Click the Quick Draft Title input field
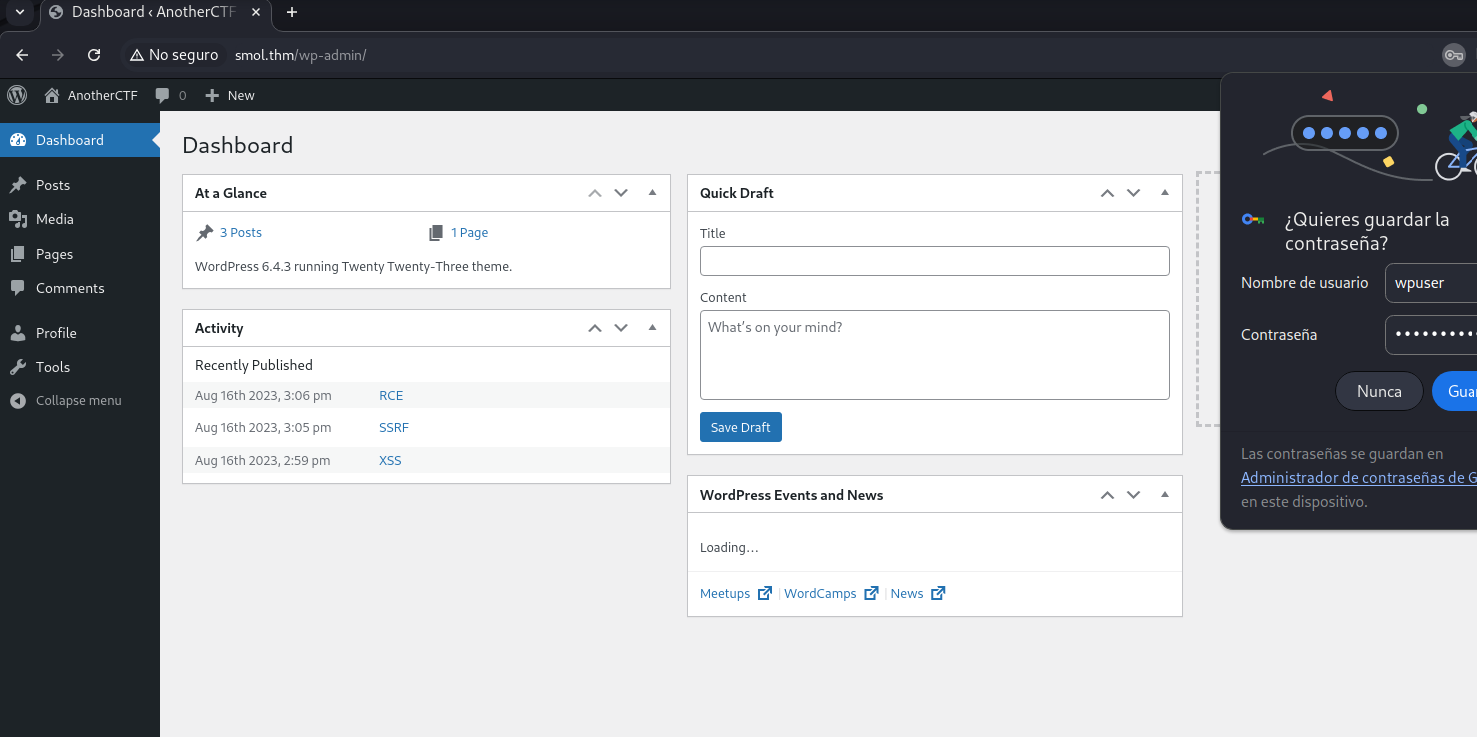This screenshot has height=737, width=1477. (x=934, y=261)
